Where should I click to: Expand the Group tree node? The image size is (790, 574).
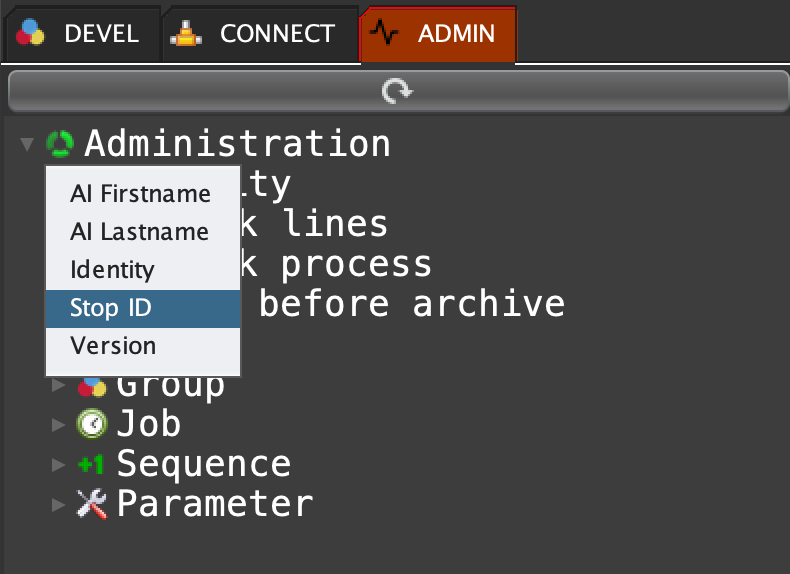58,385
